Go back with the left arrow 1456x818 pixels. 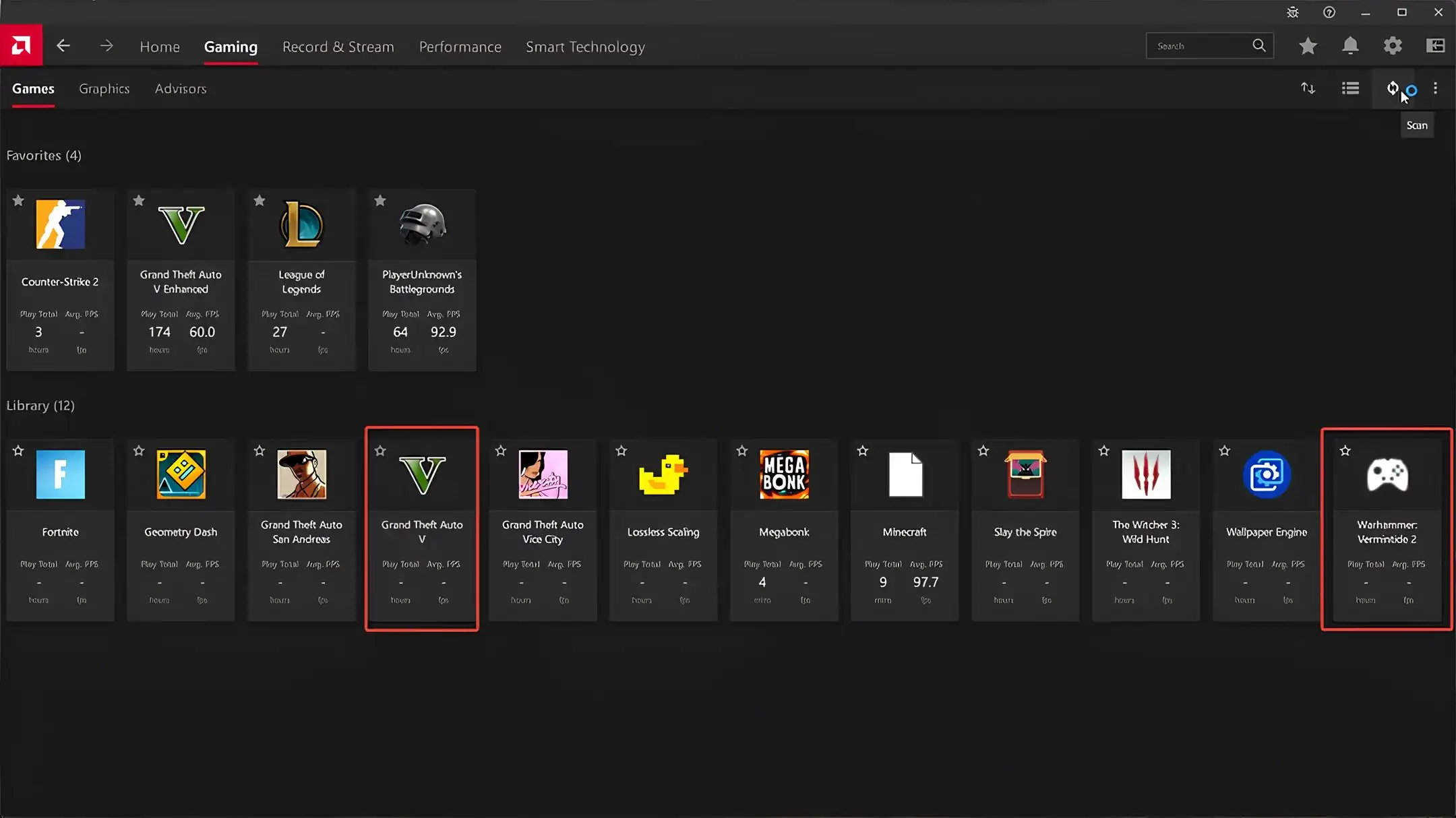[63, 46]
